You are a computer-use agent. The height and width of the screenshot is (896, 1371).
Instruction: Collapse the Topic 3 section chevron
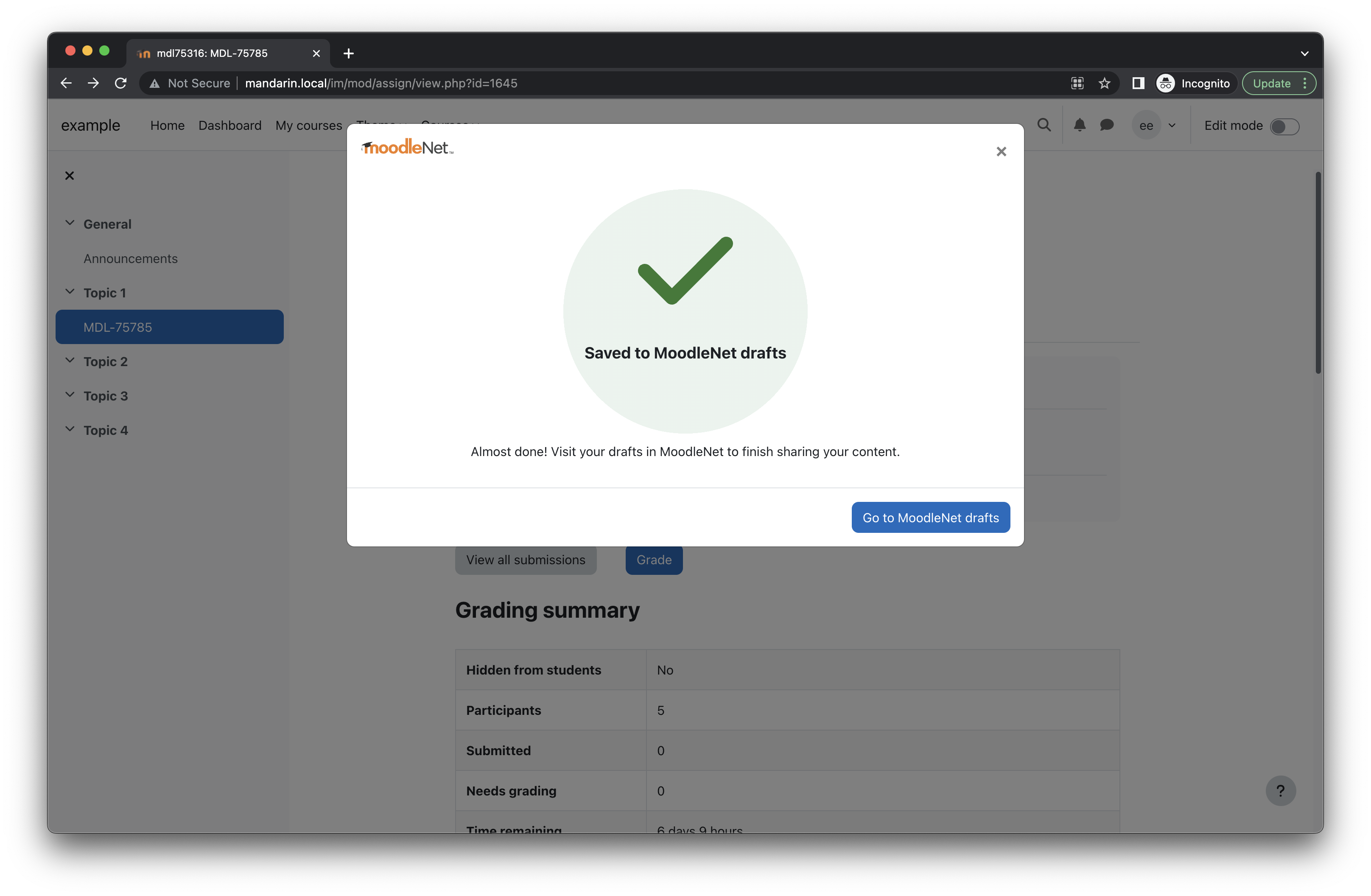point(70,395)
